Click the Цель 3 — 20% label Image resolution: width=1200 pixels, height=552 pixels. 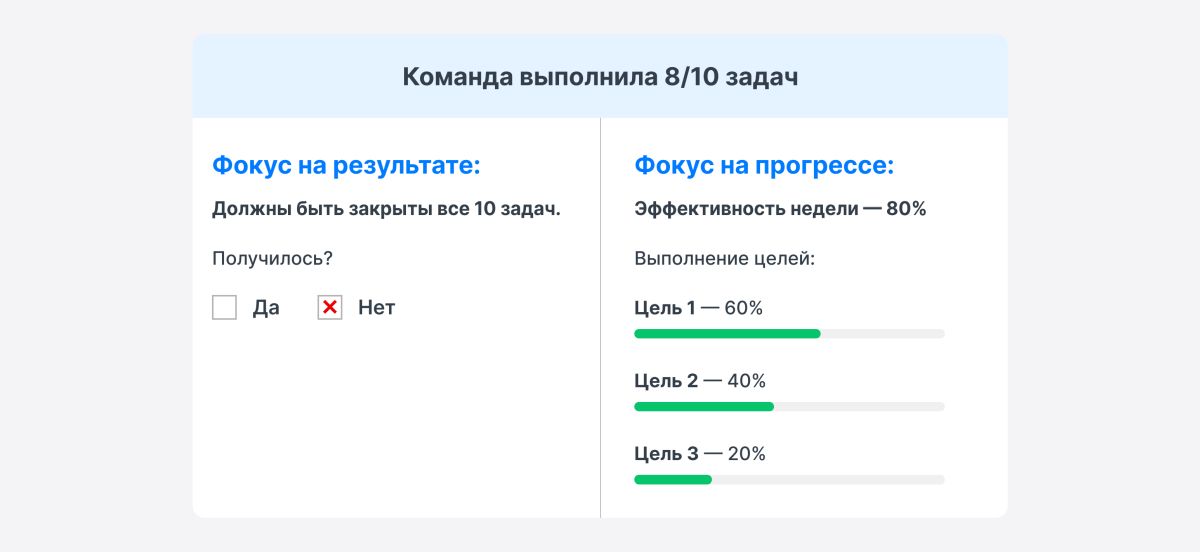coord(700,454)
